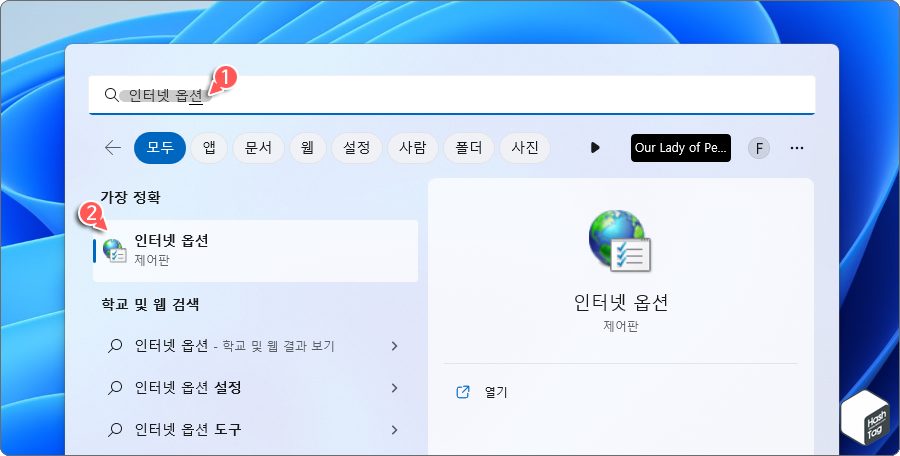Click the open-in-new-window icon beside 열기
Screen dimensions: 900x456
(462, 392)
